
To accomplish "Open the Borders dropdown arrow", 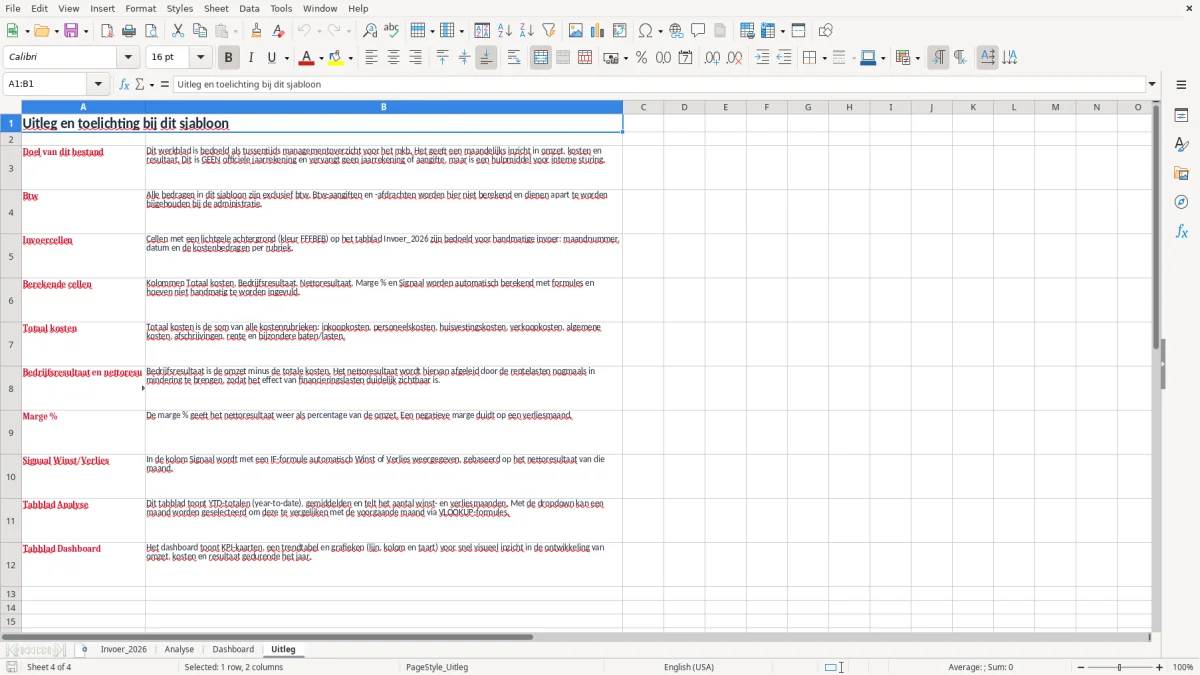I will tap(824, 58).
